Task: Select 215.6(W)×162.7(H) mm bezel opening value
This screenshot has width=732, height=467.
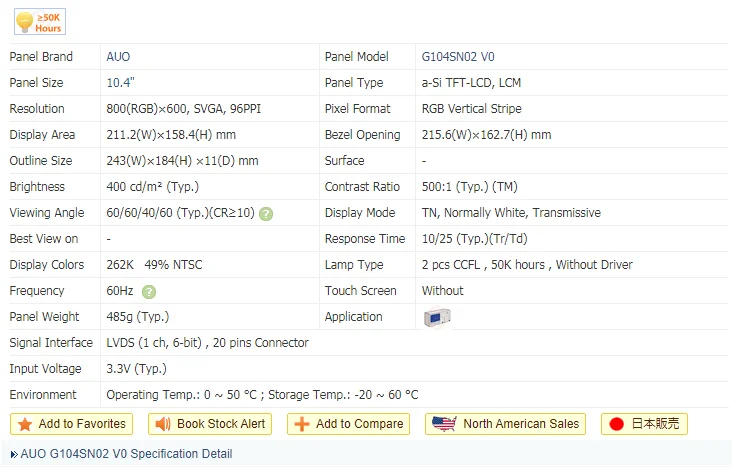Action: (486, 135)
